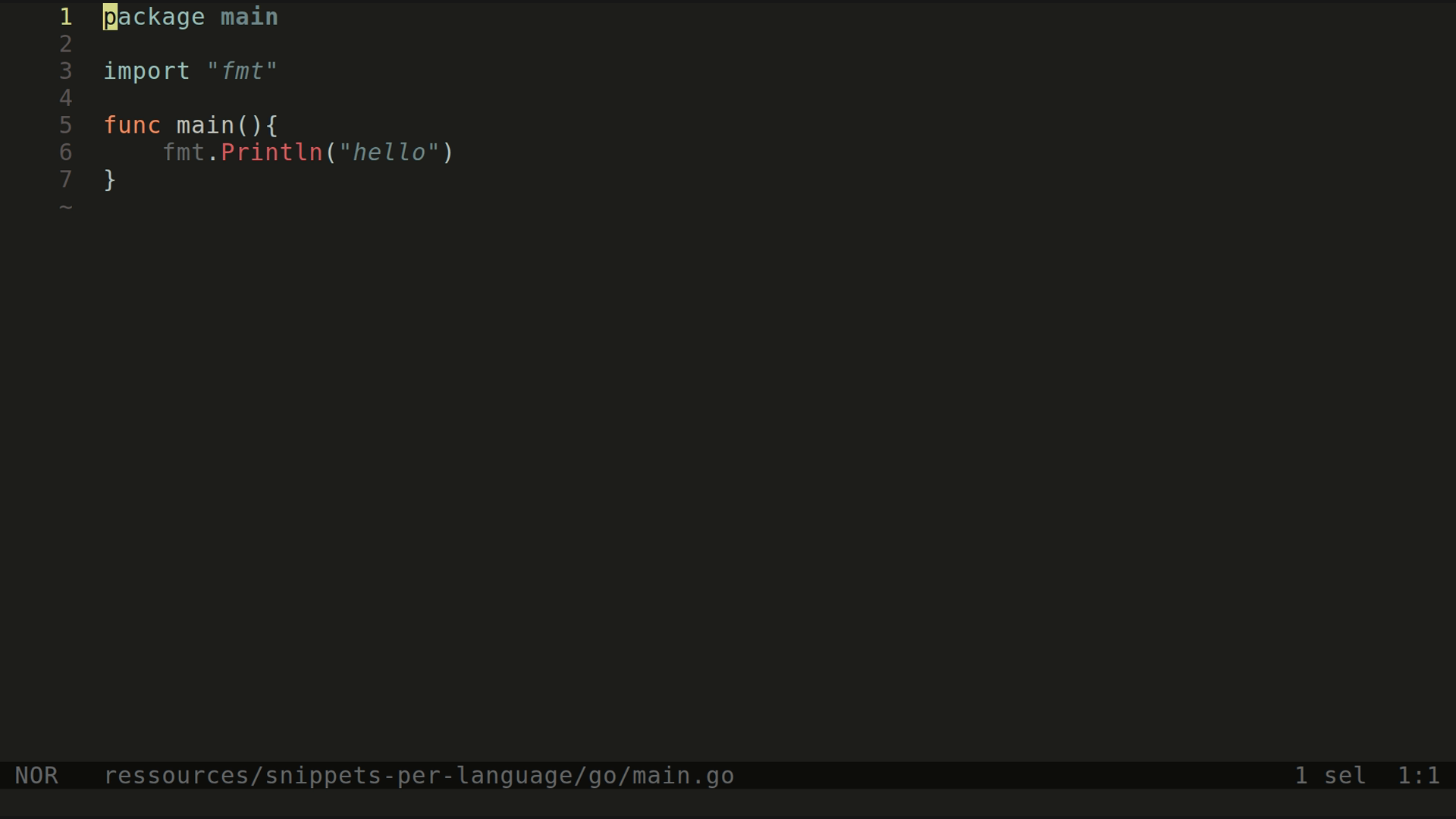This screenshot has width=1456, height=819.
Task: Click the opening curly brace after main()
Action: click(271, 125)
